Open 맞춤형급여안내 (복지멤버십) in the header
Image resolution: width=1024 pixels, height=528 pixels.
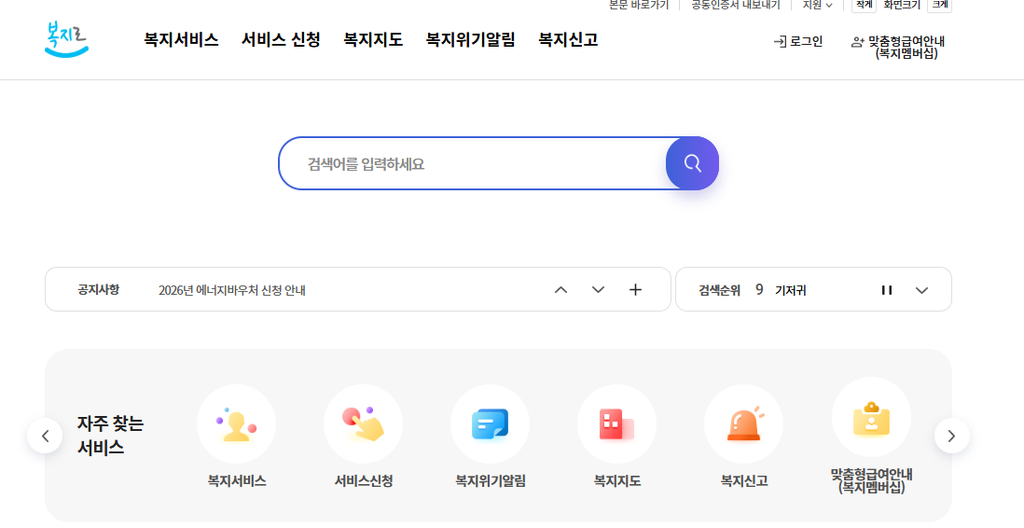(899, 47)
